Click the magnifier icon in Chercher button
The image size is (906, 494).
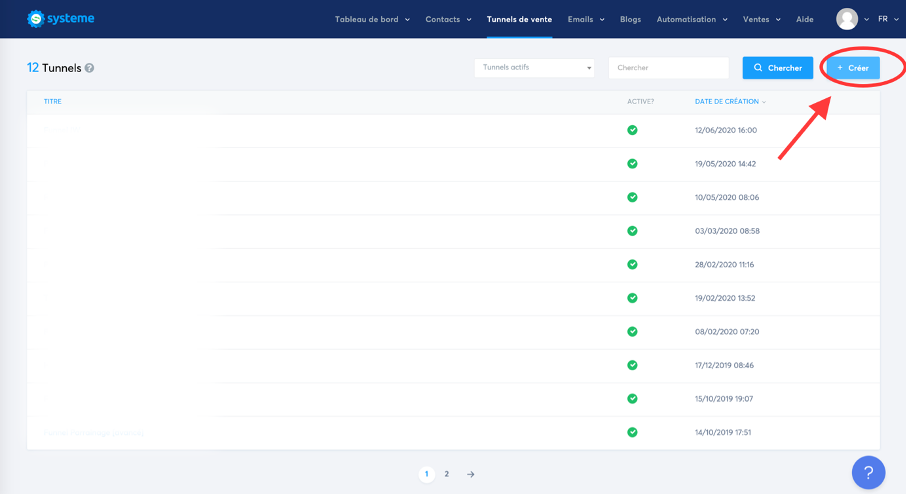pyautogui.click(x=758, y=68)
